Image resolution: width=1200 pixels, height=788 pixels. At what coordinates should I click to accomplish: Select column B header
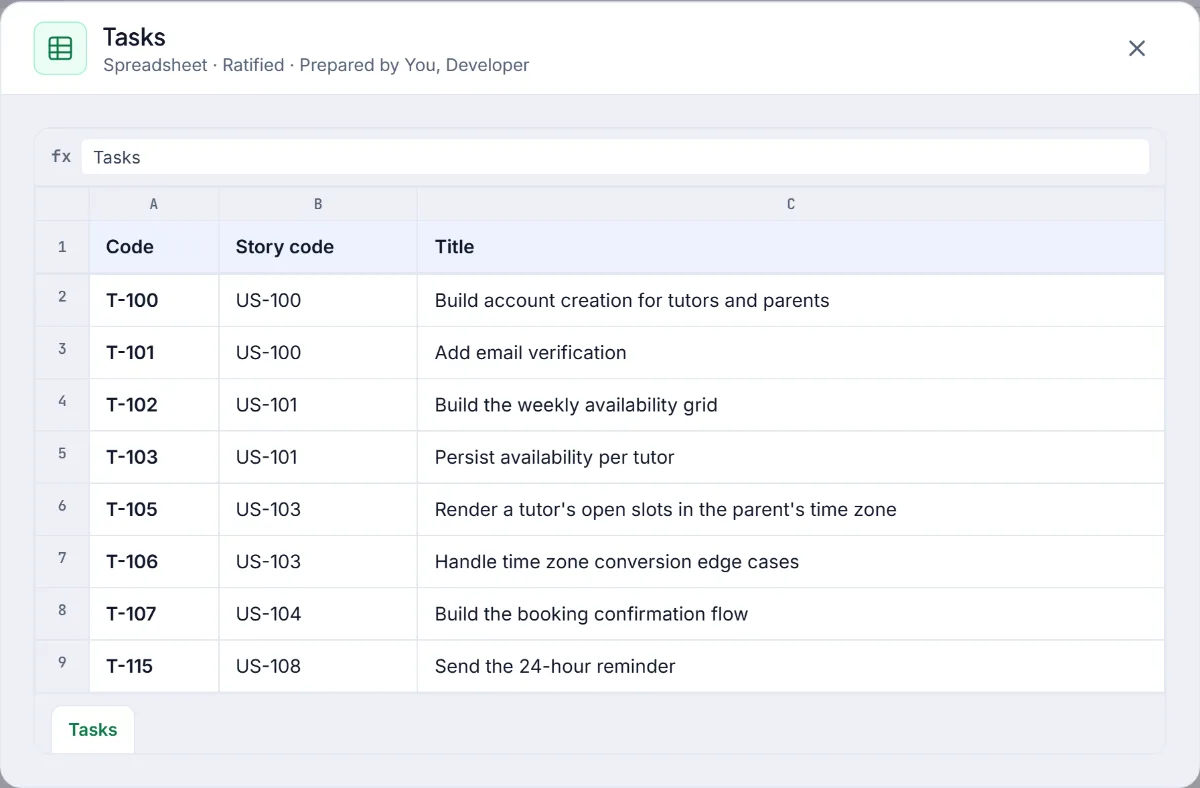point(318,204)
